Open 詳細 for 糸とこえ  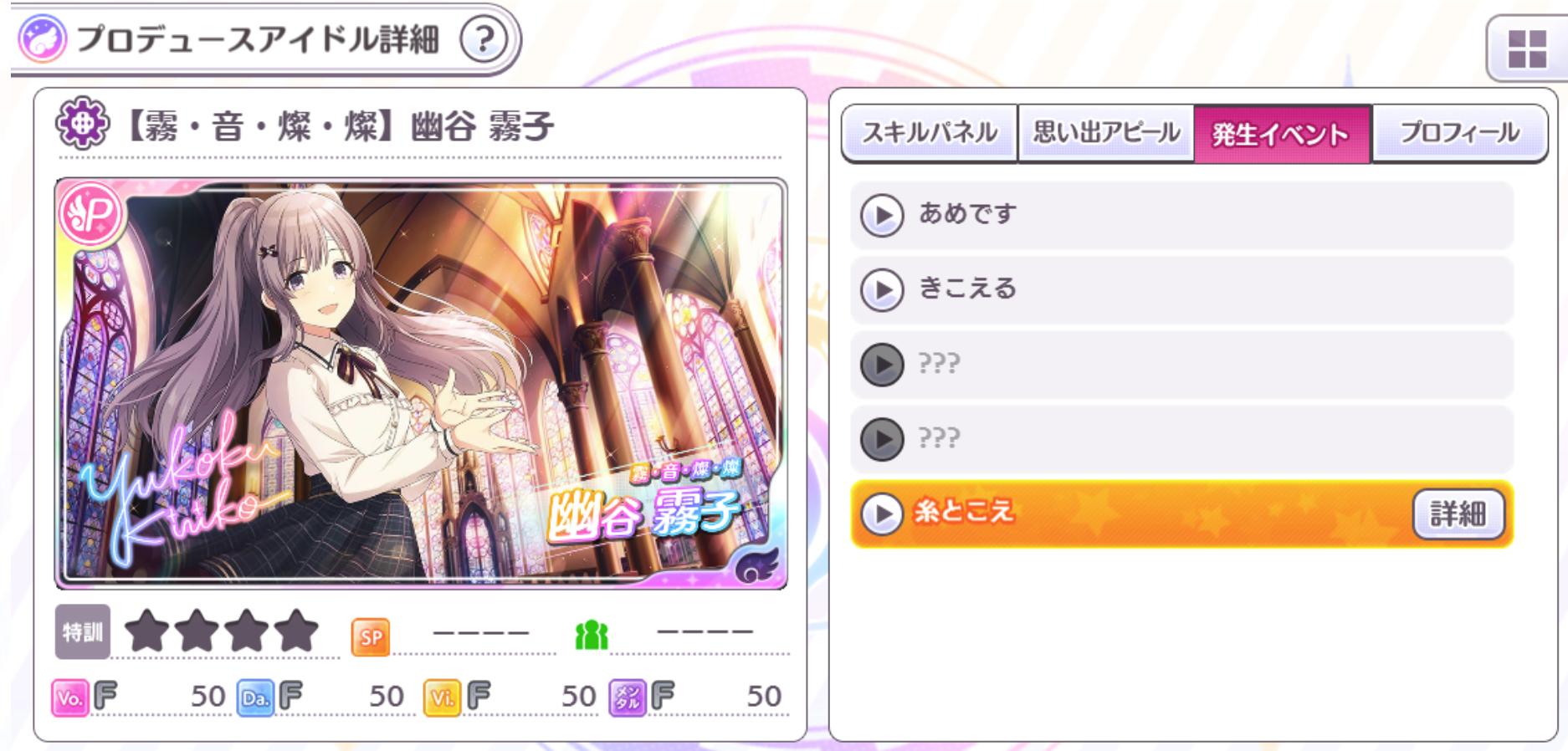(x=1458, y=513)
